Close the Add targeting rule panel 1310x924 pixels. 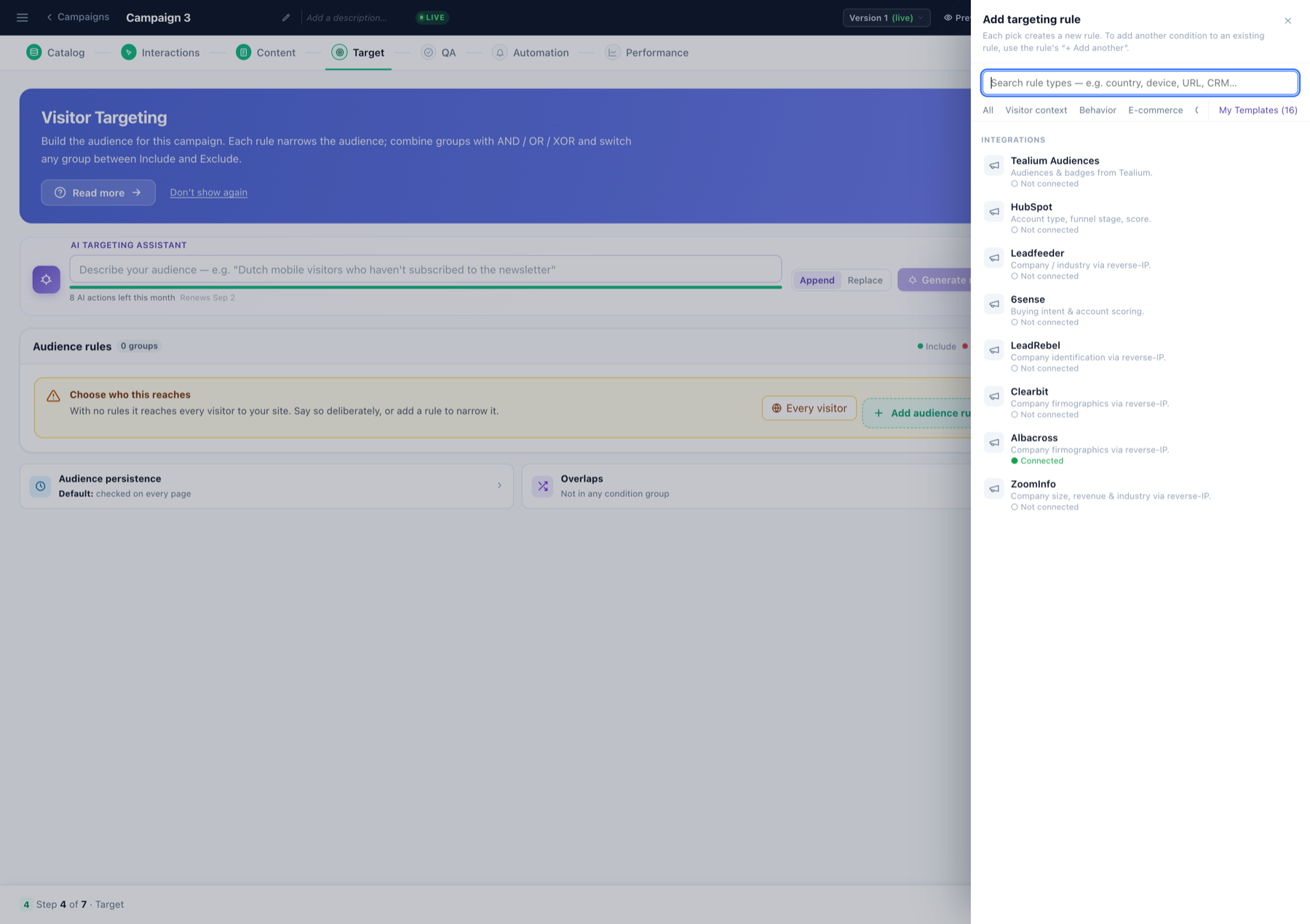click(x=1288, y=20)
